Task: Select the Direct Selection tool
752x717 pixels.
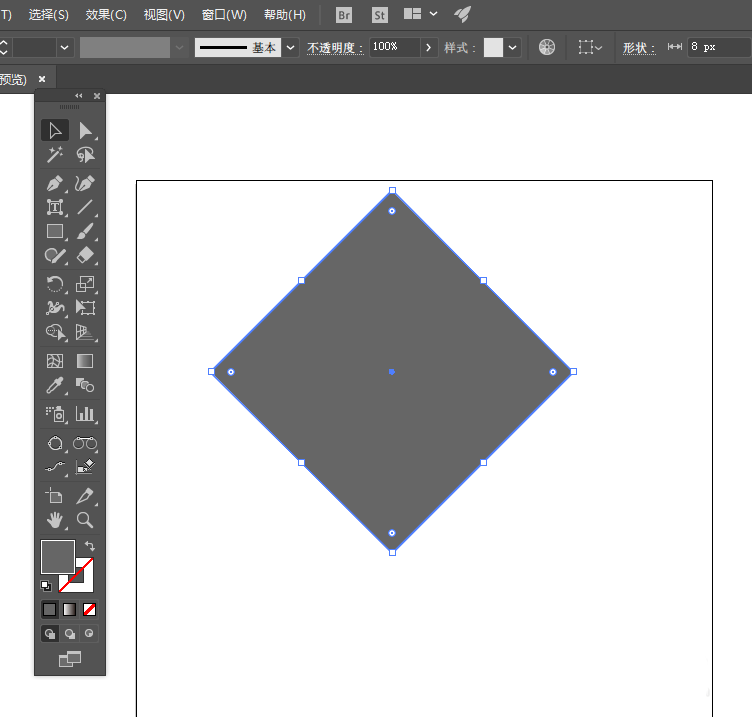Action: 85,130
